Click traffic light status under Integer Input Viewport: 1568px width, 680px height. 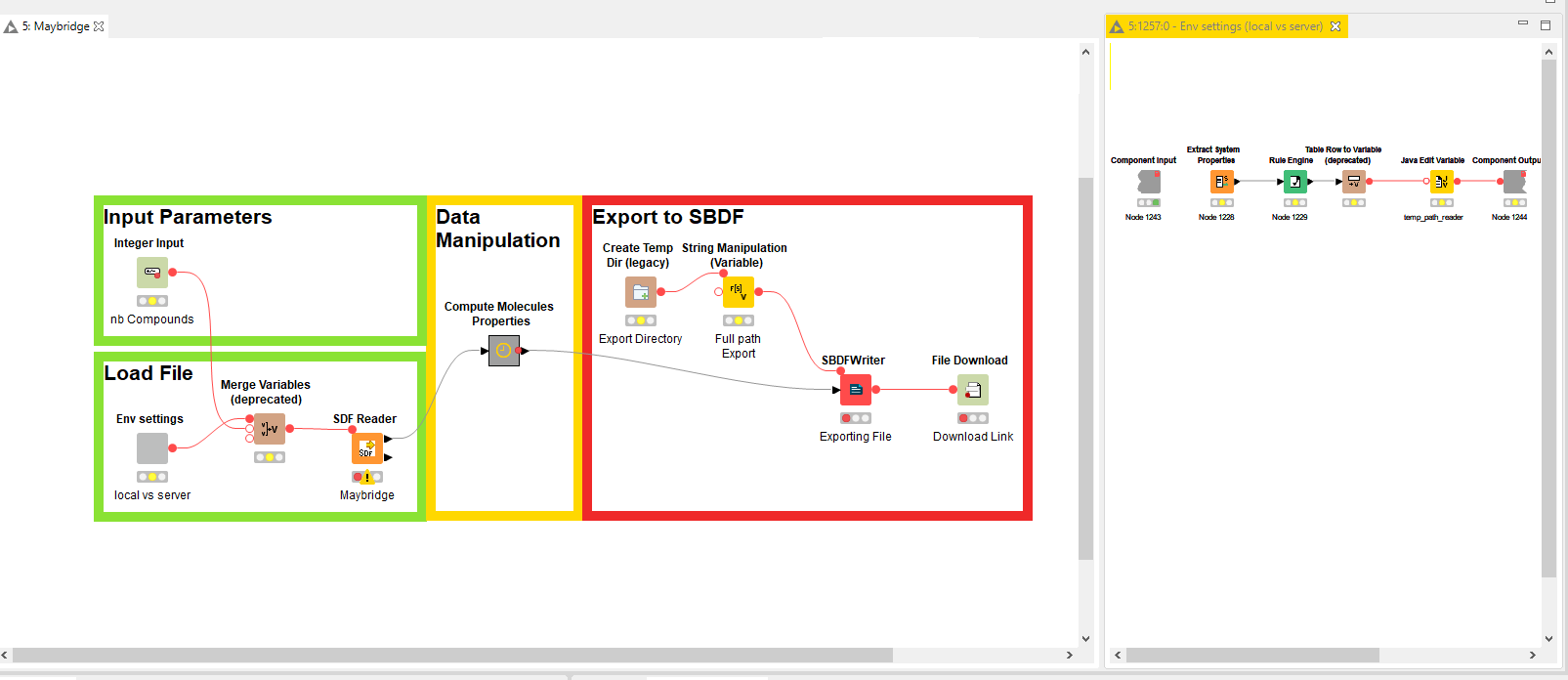[152, 301]
